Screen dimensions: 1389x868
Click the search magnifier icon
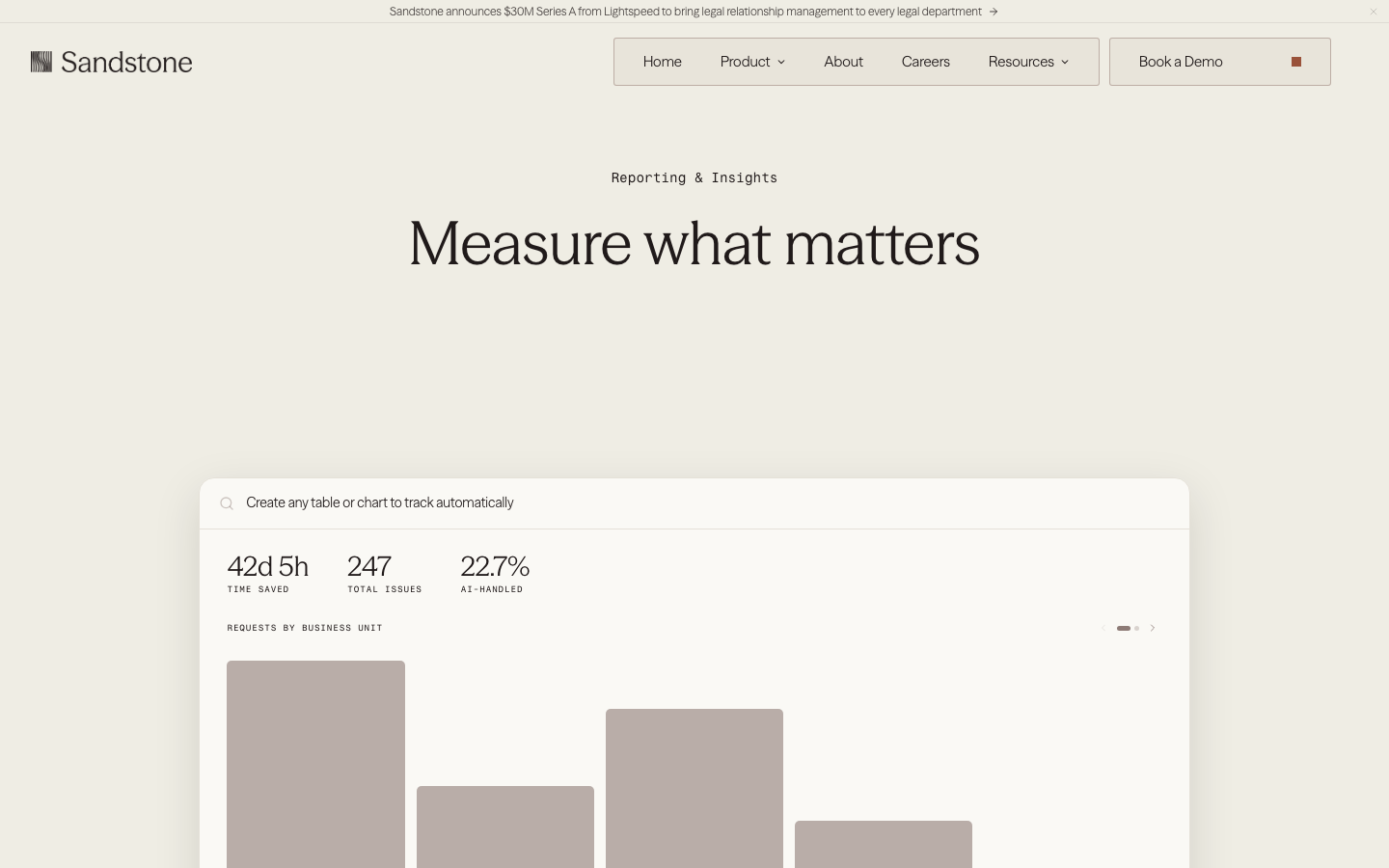[227, 503]
